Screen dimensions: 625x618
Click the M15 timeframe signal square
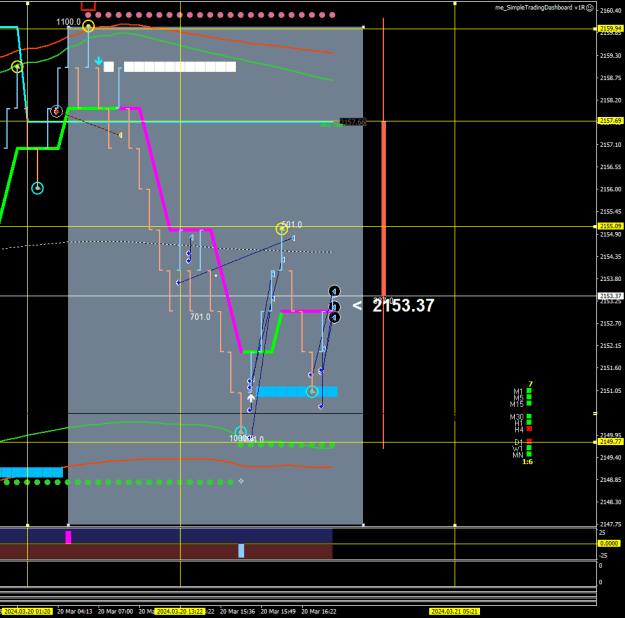[x=529, y=403]
